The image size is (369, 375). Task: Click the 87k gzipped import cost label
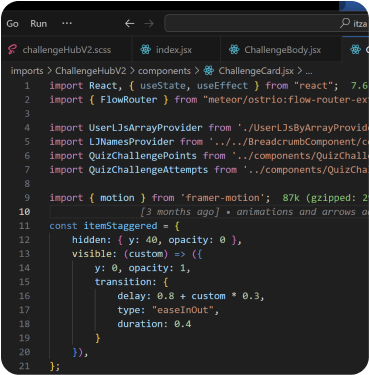(325, 198)
